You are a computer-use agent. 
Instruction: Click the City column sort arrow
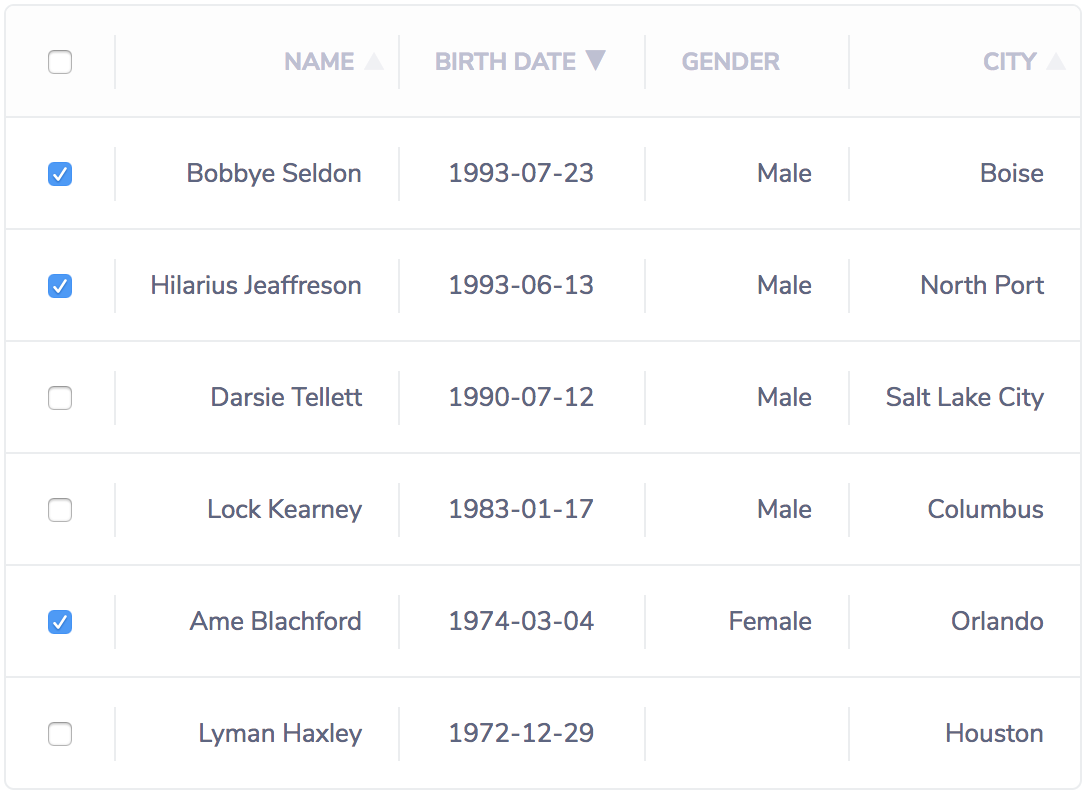[x=1055, y=62]
